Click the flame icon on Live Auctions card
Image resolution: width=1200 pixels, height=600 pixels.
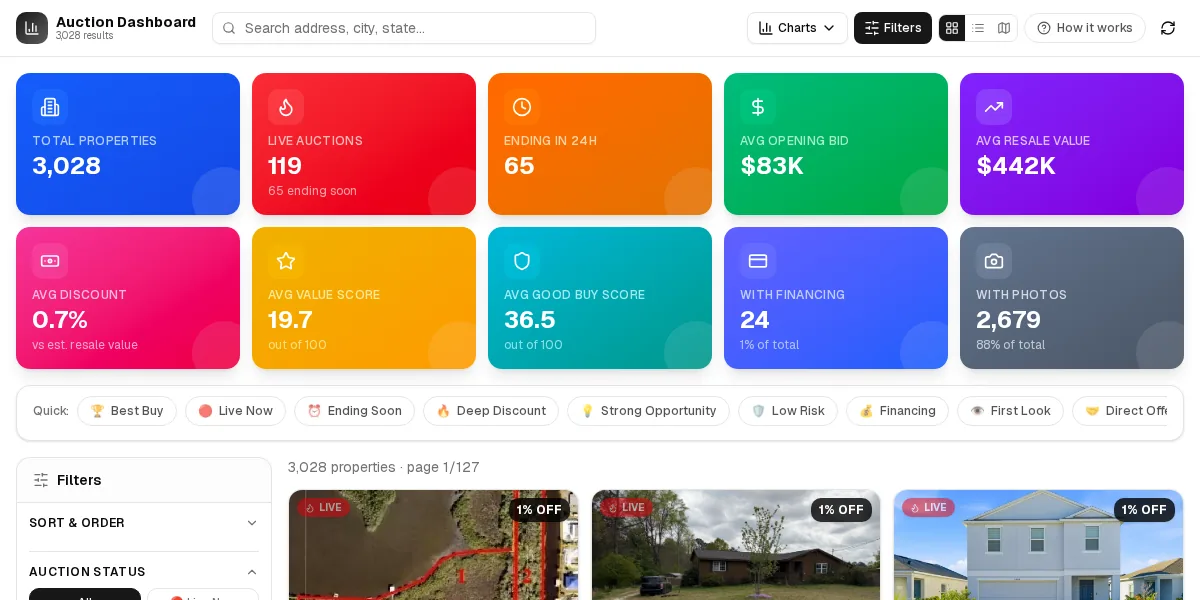coord(286,107)
